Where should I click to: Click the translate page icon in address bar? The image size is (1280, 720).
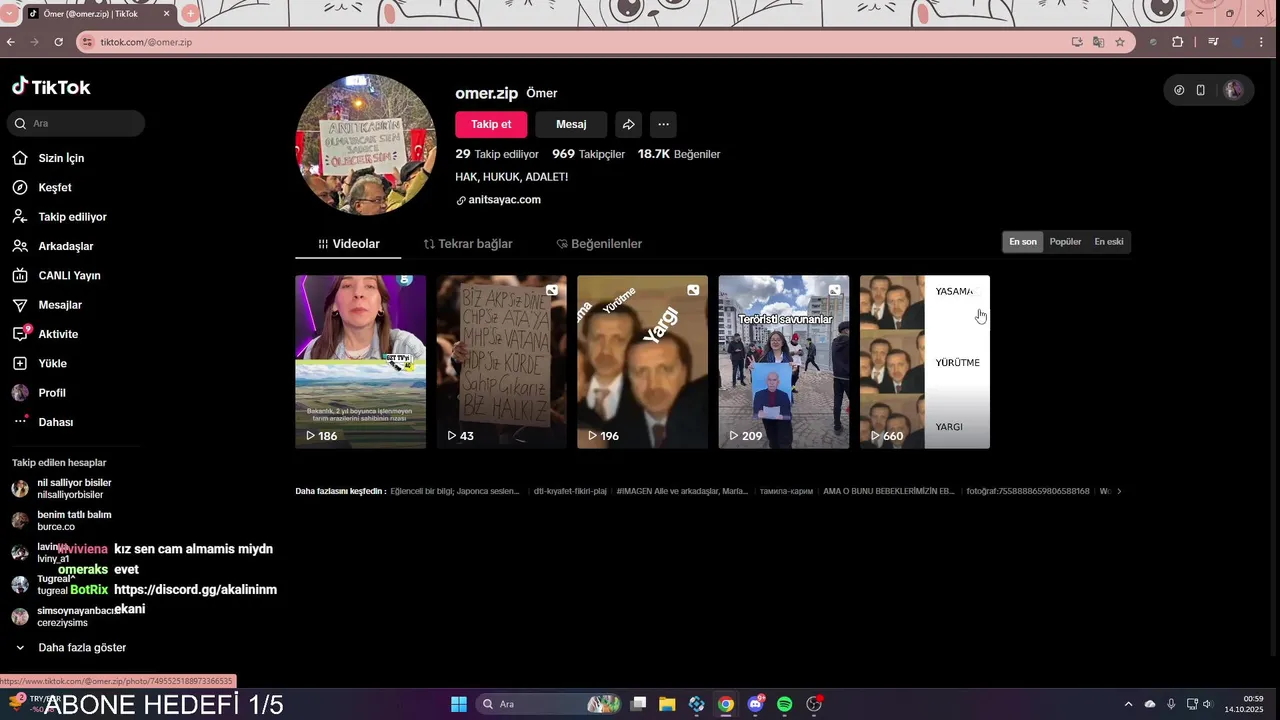pos(1098,42)
